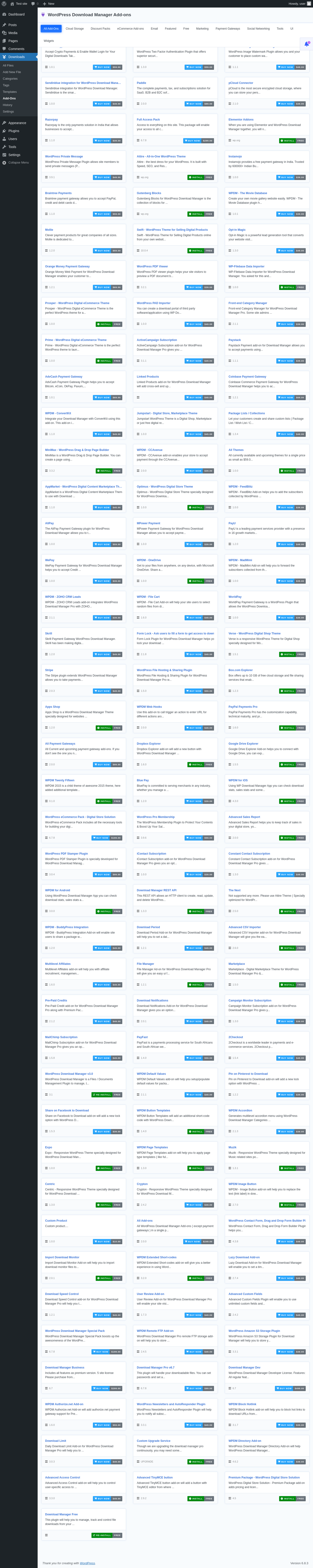This screenshot has width=313, height=1568.
Task: Open the comments bubble in the admin bar
Action: click(35, 4)
